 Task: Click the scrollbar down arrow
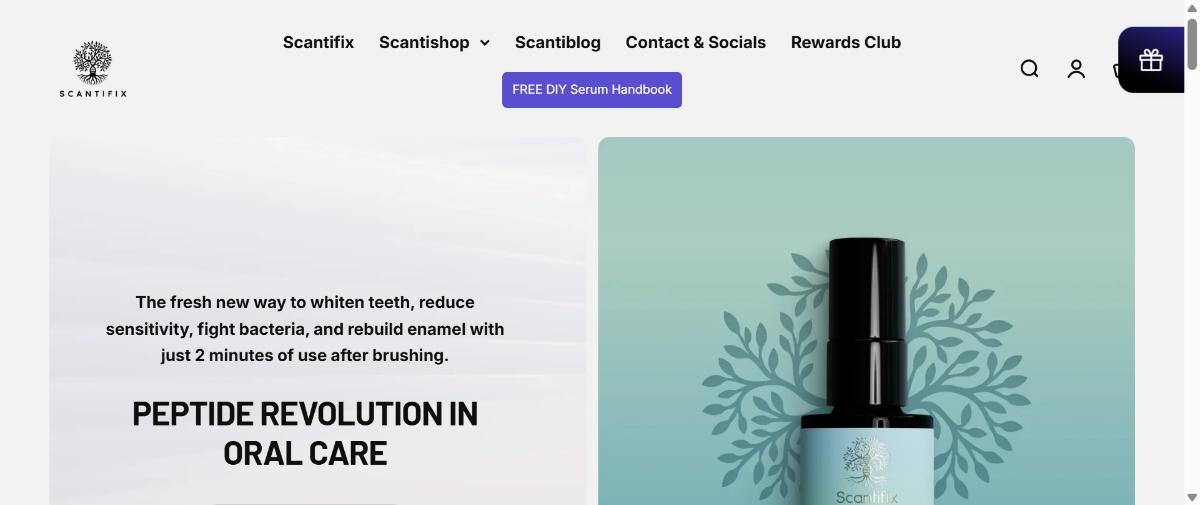click(x=1191, y=497)
